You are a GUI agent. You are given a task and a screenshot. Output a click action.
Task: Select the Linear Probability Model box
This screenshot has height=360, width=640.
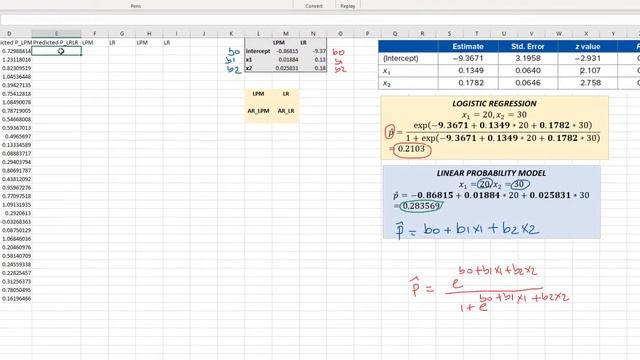coord(491,202)
